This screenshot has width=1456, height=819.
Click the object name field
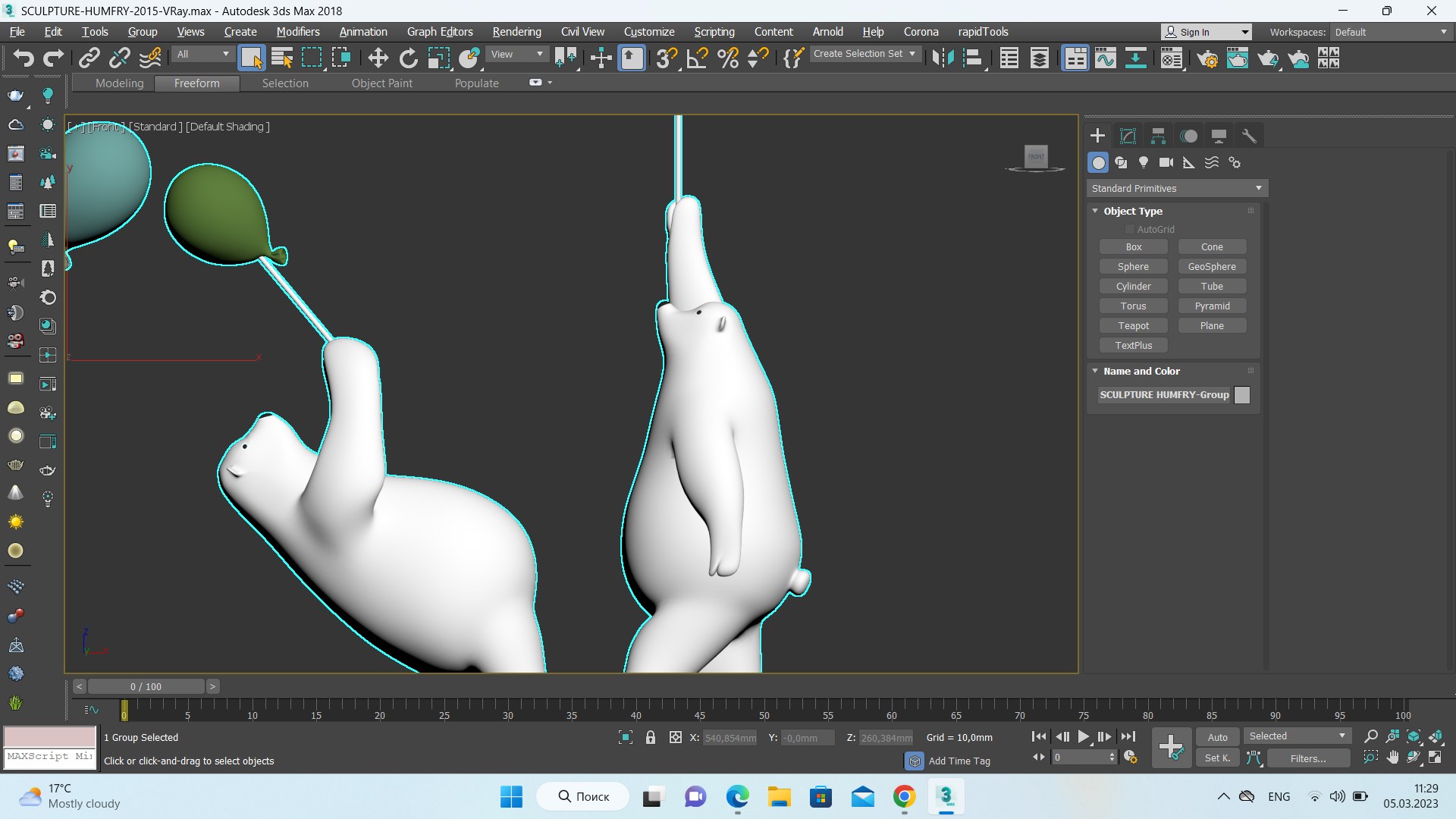1164,395
